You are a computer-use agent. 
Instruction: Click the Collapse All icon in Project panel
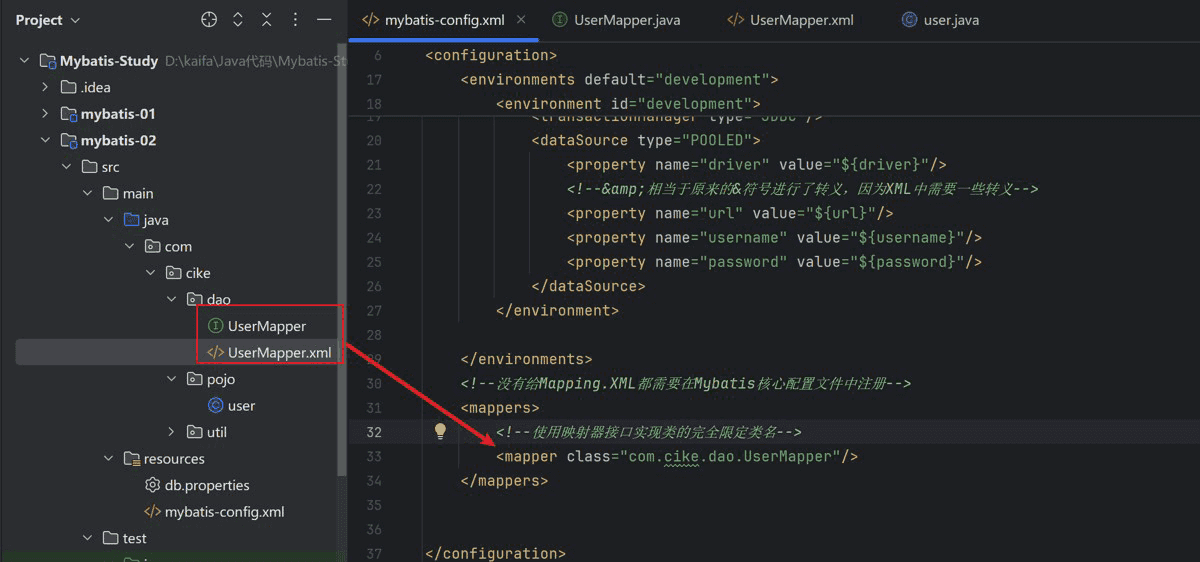tap(267, 20)
